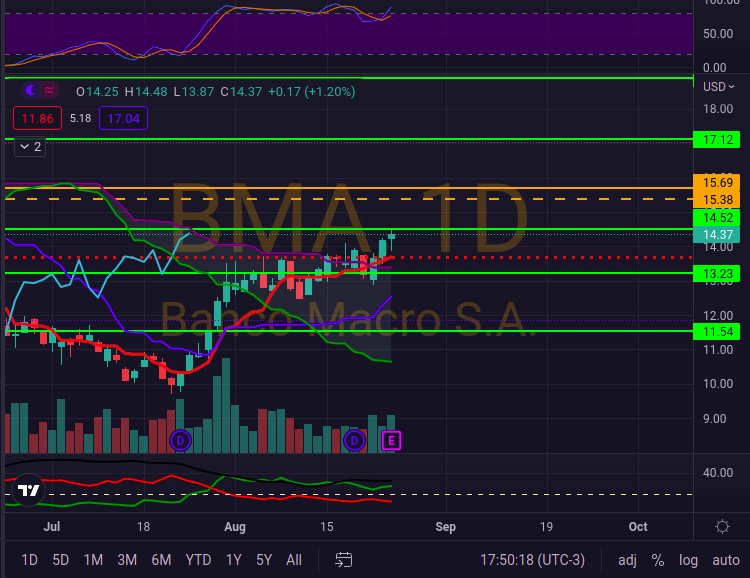
Task: Toggle adj dividend adjustment
Action: click(627, 560)
